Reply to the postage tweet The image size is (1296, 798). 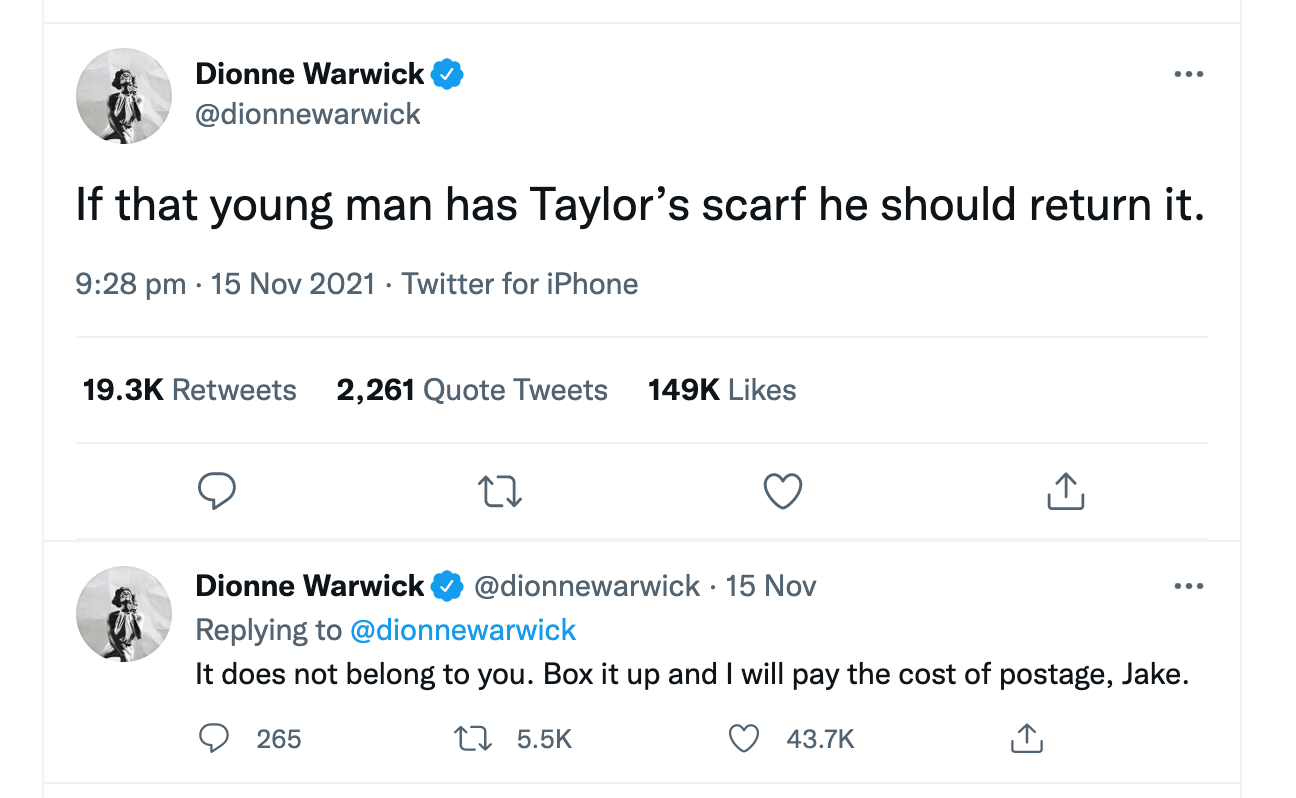point(213,738)
